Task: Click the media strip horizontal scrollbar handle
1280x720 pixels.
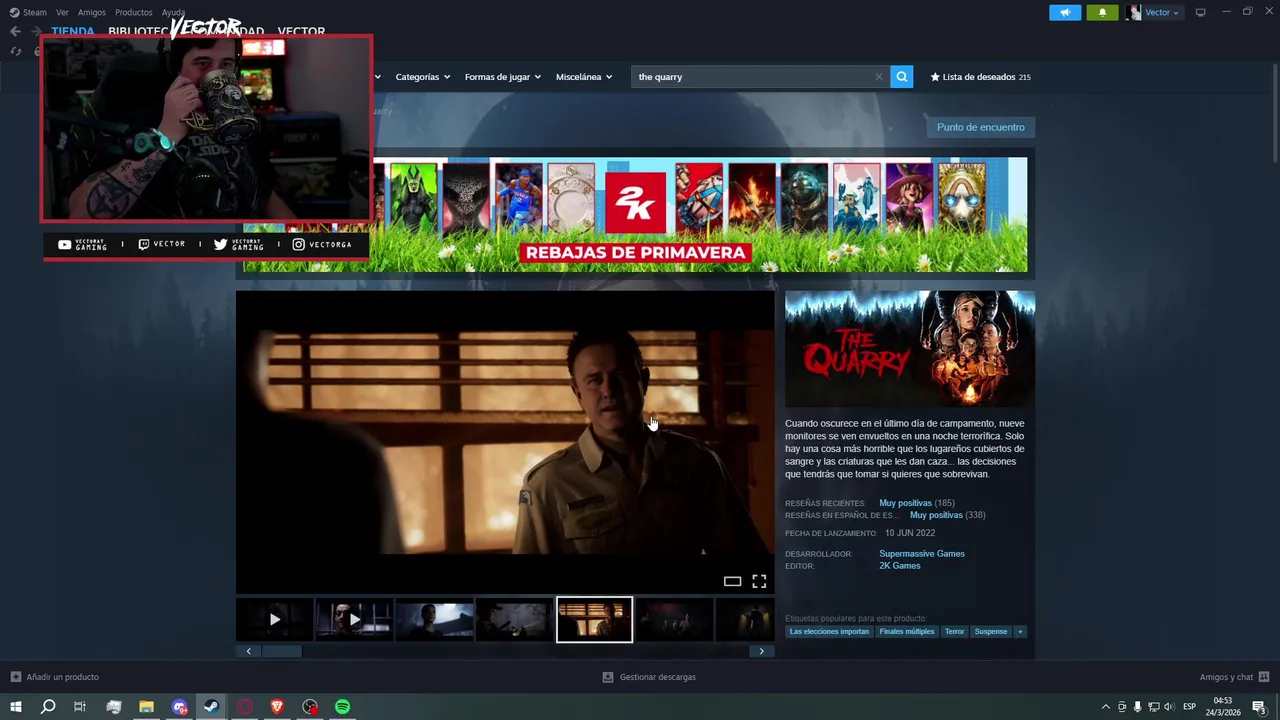Action: pos(282,651)
